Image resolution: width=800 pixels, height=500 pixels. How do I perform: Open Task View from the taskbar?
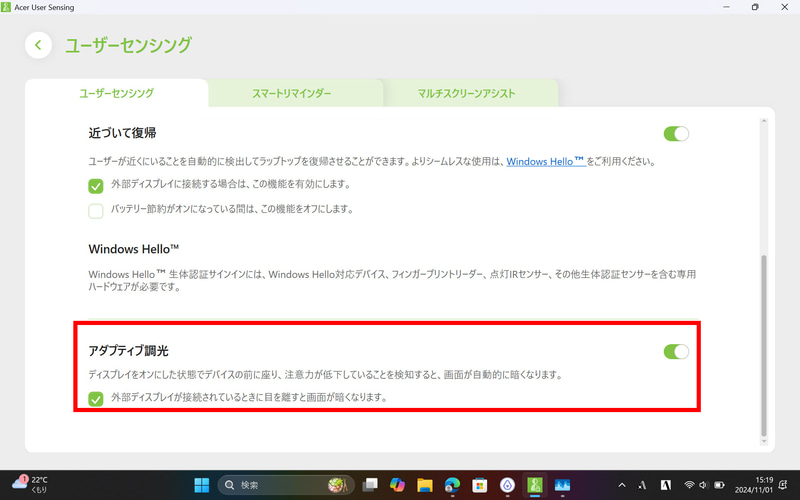click(370, 485)
